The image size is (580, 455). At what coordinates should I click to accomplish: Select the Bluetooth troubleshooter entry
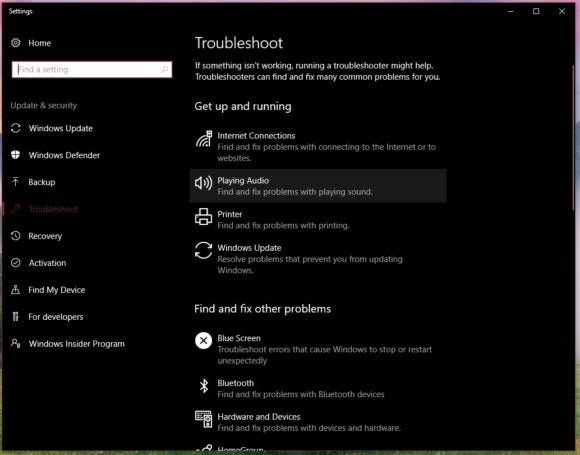coord(318,388)
